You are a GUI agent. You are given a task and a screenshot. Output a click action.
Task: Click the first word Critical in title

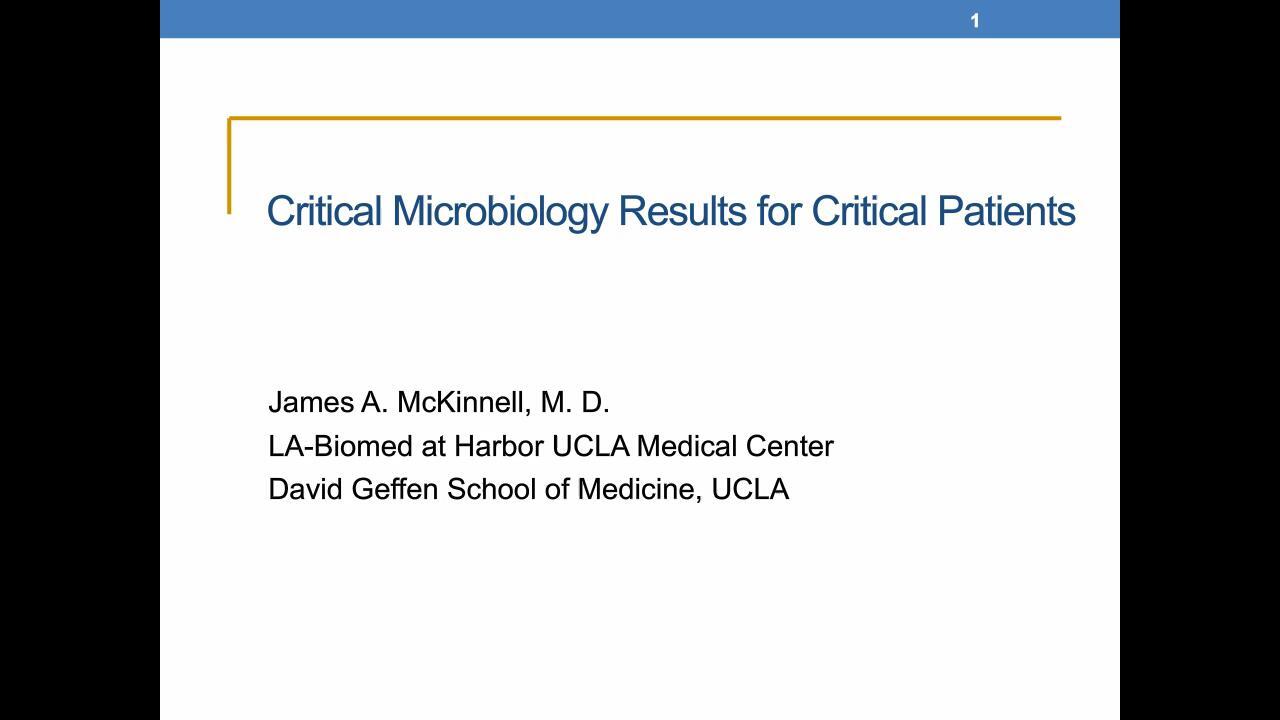tap(325, 211)
